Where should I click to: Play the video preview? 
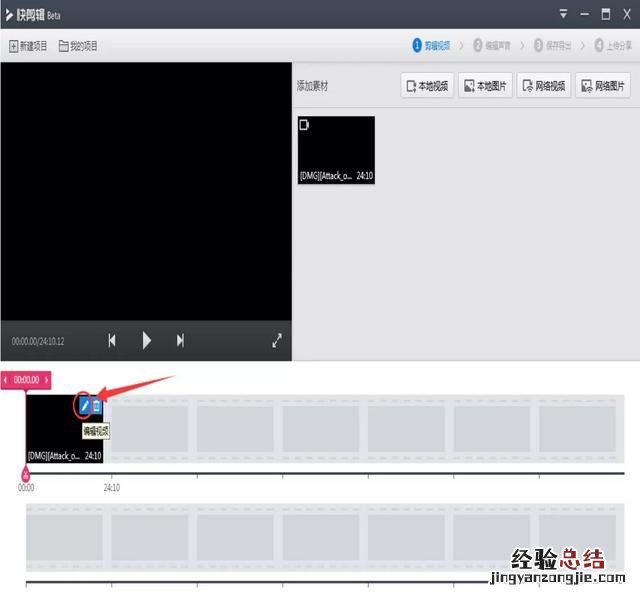[x=147, y=340]
